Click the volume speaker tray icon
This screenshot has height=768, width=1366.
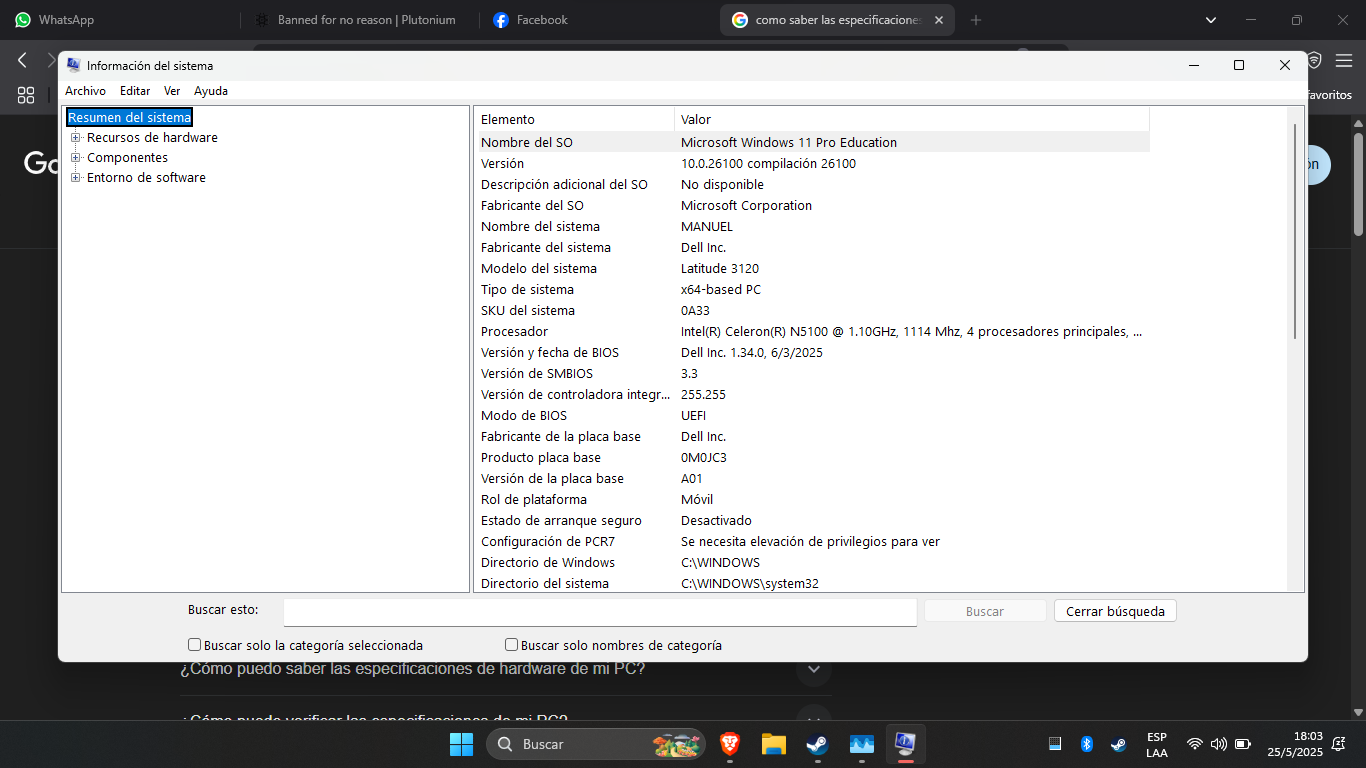(x=1218, y=744)
